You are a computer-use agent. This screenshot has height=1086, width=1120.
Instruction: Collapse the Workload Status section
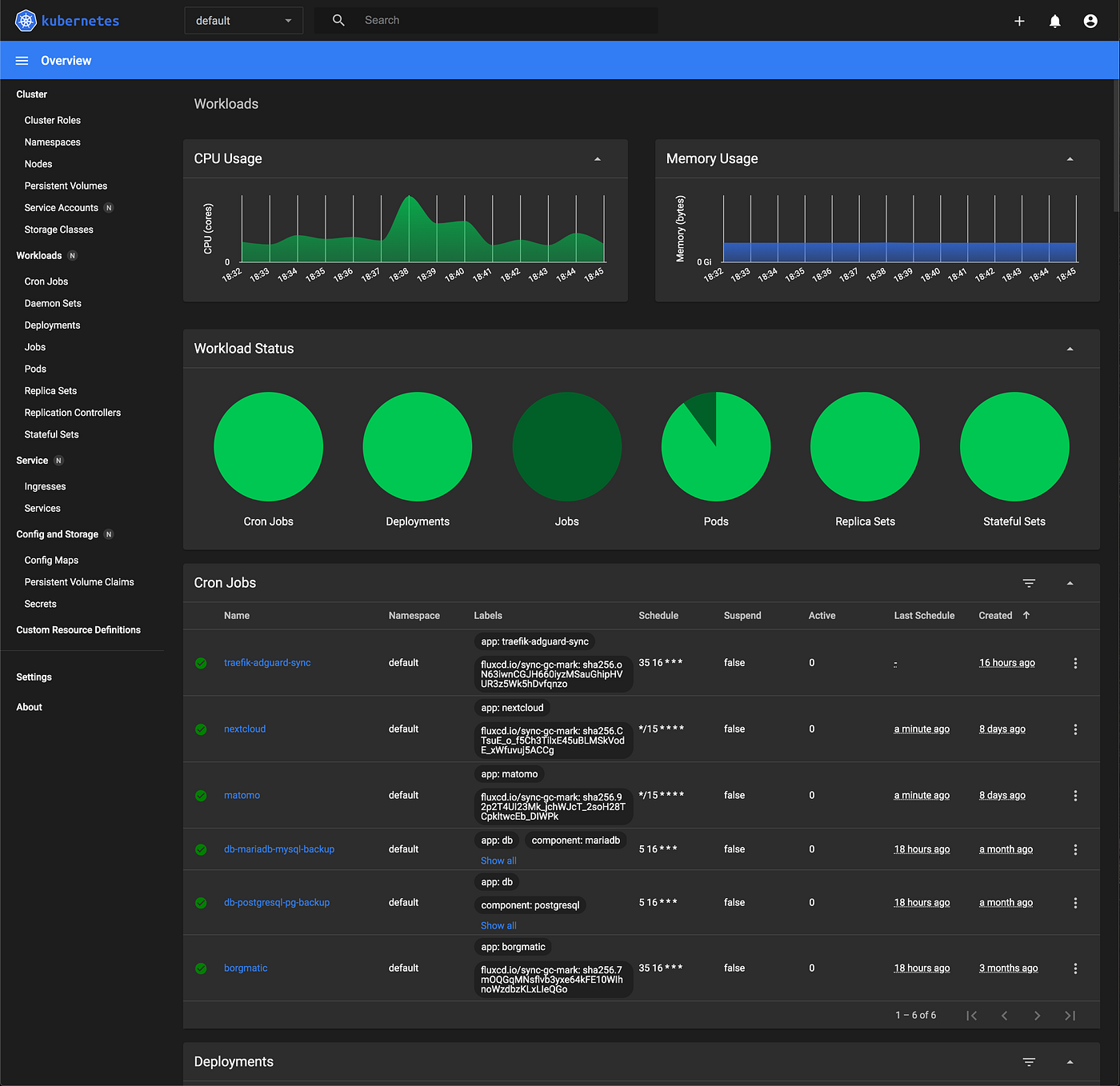1070,349
